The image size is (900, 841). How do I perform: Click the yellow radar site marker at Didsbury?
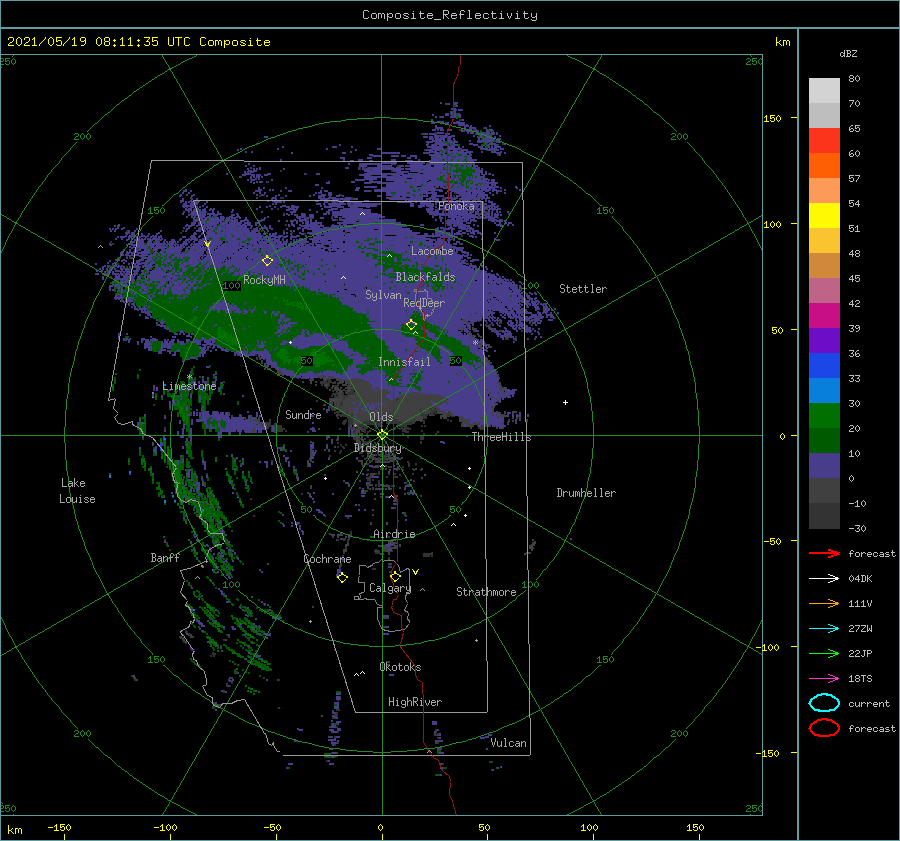pyautogui.click(x=382, y=435)
